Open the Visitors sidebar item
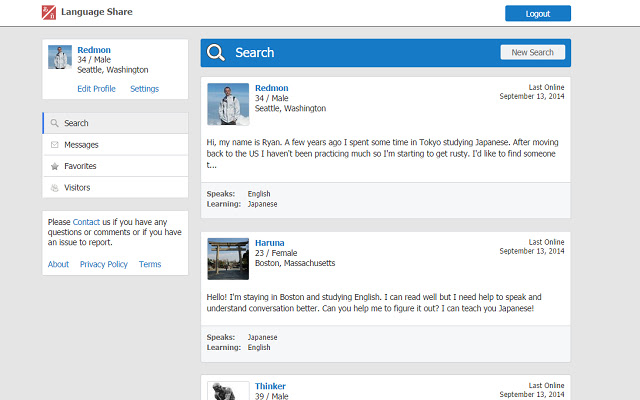 click(77, 187)
